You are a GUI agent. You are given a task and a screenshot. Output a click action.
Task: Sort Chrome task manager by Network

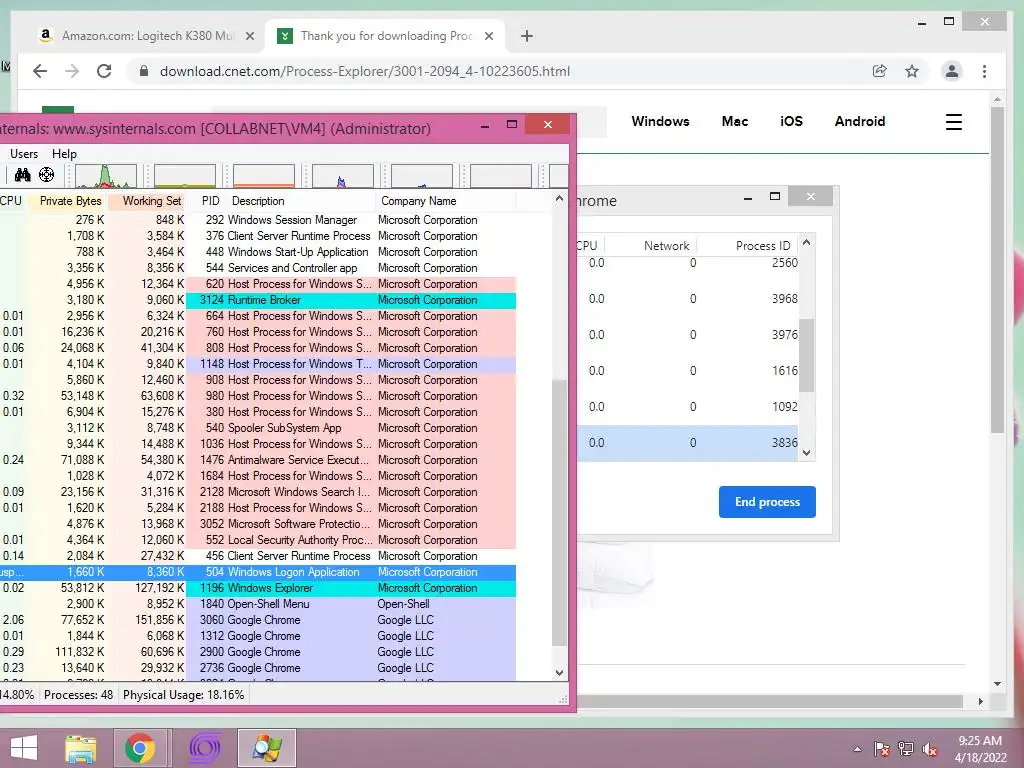(666, 246)
